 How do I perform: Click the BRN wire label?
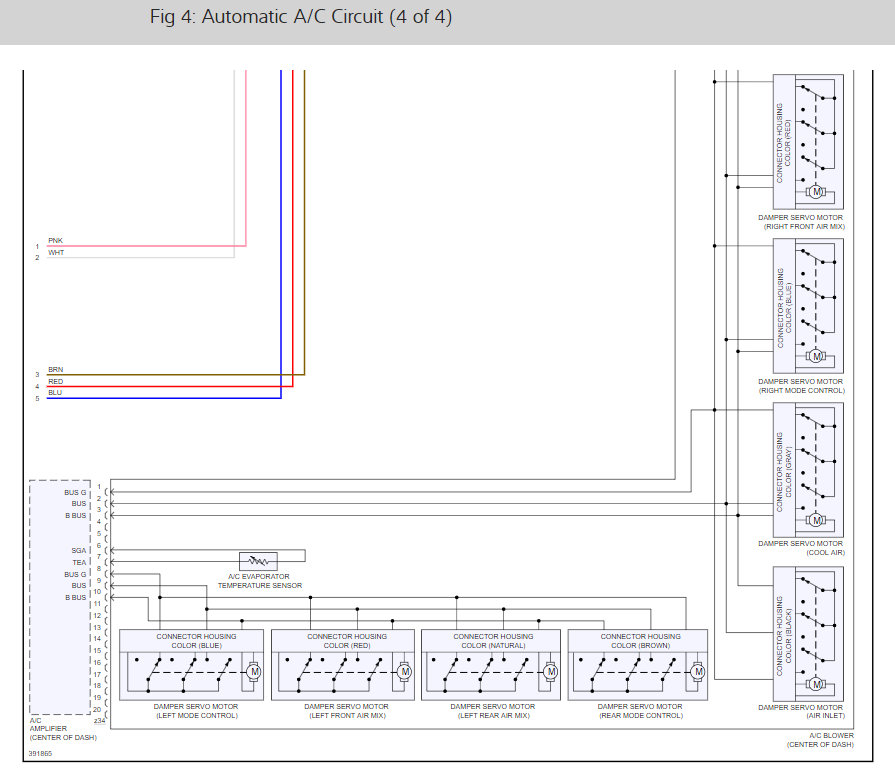point(55,369)
